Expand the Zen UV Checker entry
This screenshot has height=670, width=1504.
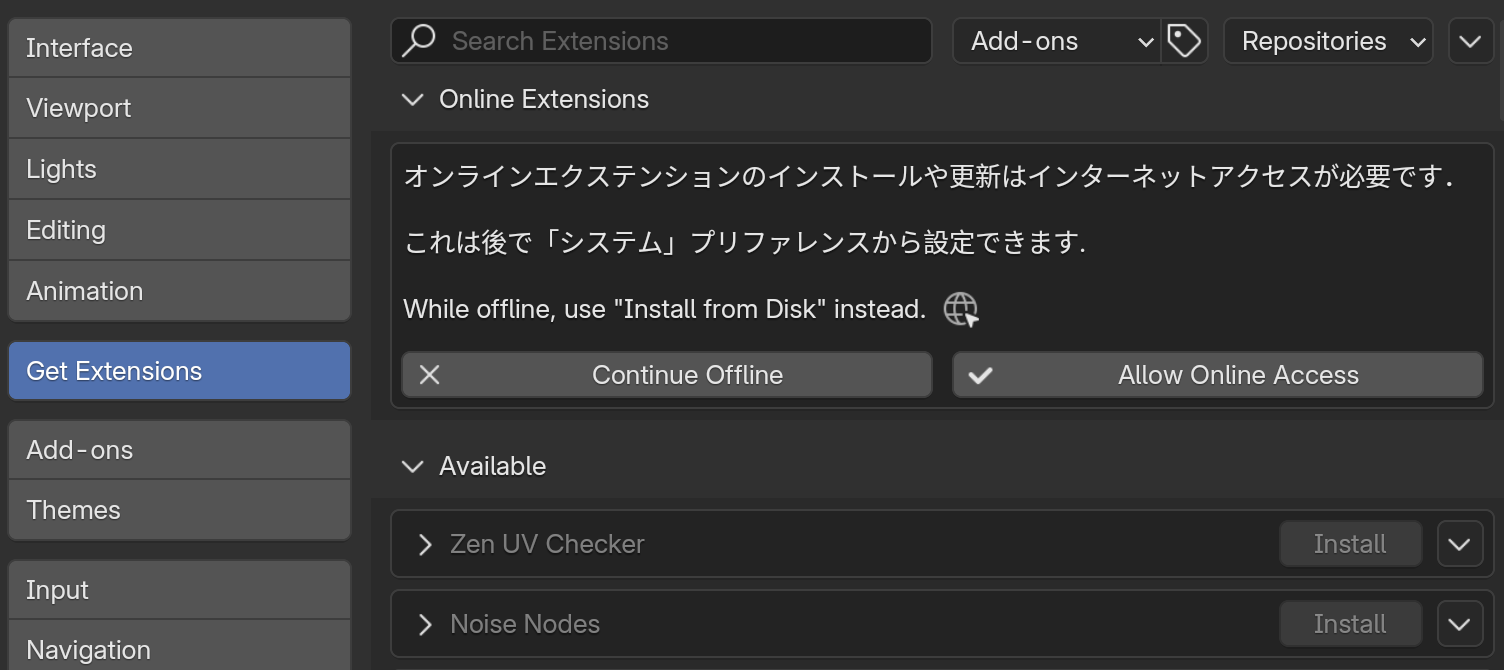[424, 543]
